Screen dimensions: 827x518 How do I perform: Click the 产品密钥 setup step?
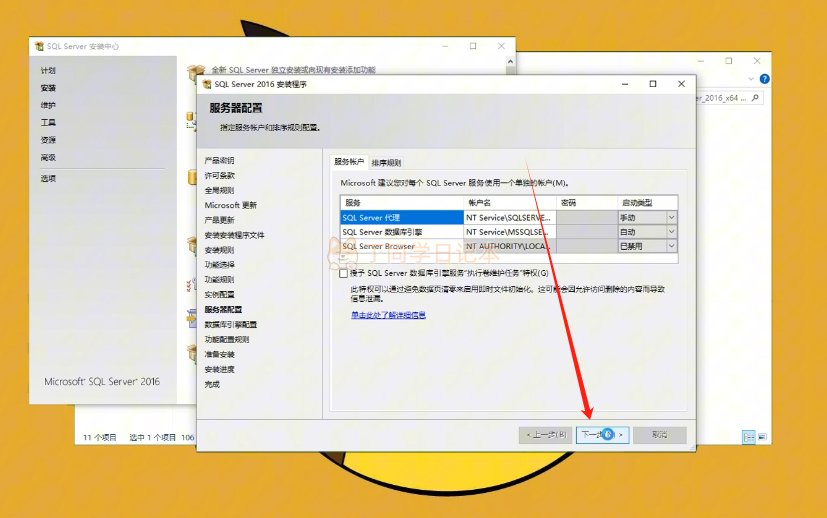[219, 160]
